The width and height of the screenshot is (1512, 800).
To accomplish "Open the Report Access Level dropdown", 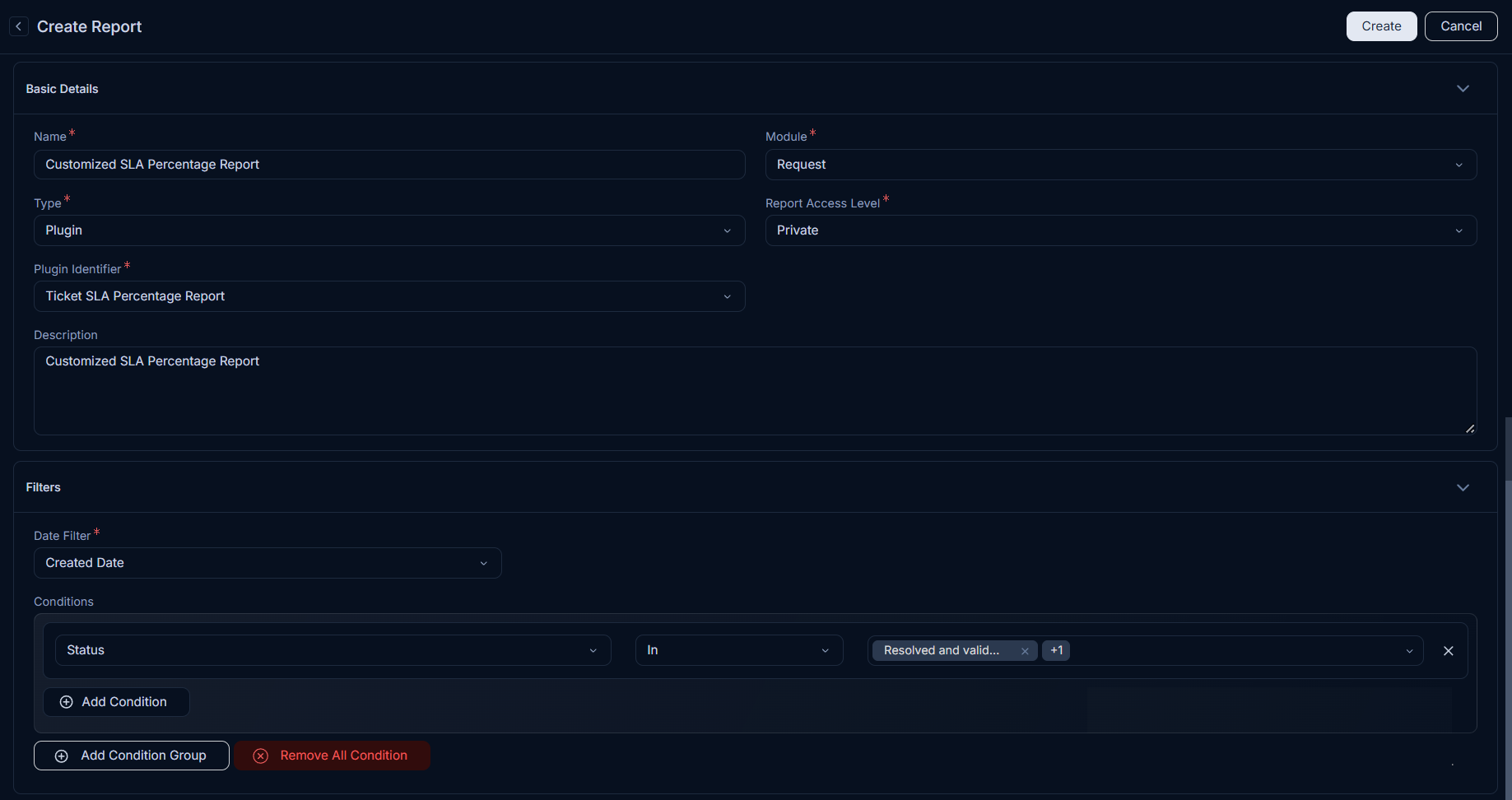I will [x=1121, y=230].
